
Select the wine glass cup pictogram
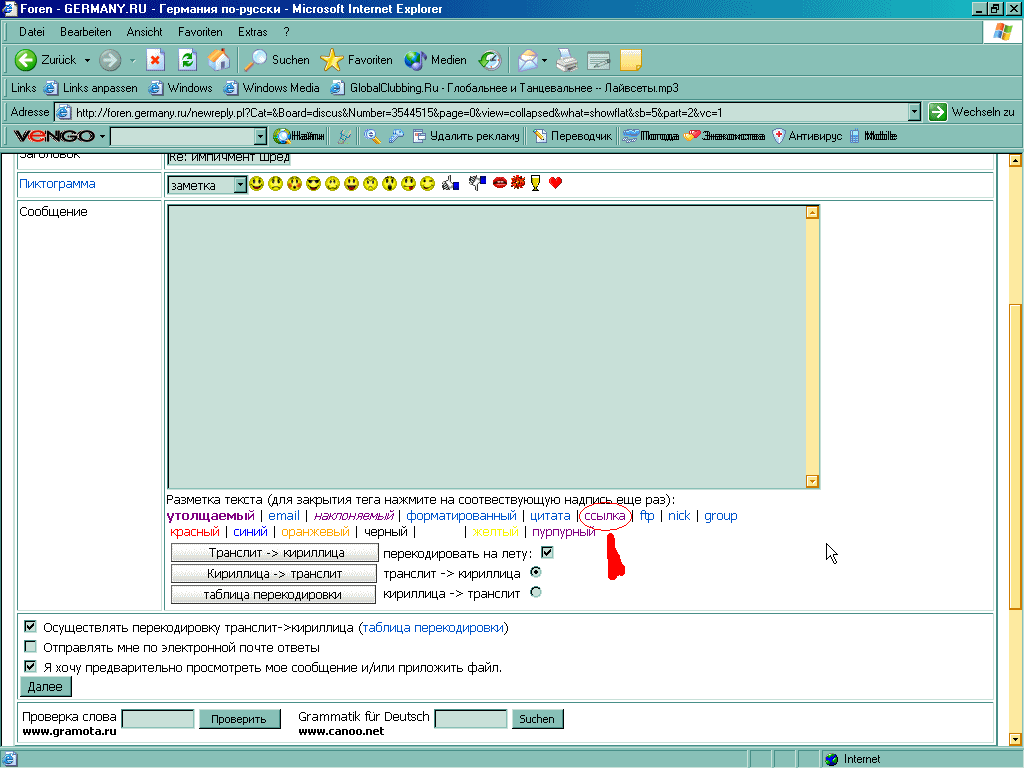(536, 184)
